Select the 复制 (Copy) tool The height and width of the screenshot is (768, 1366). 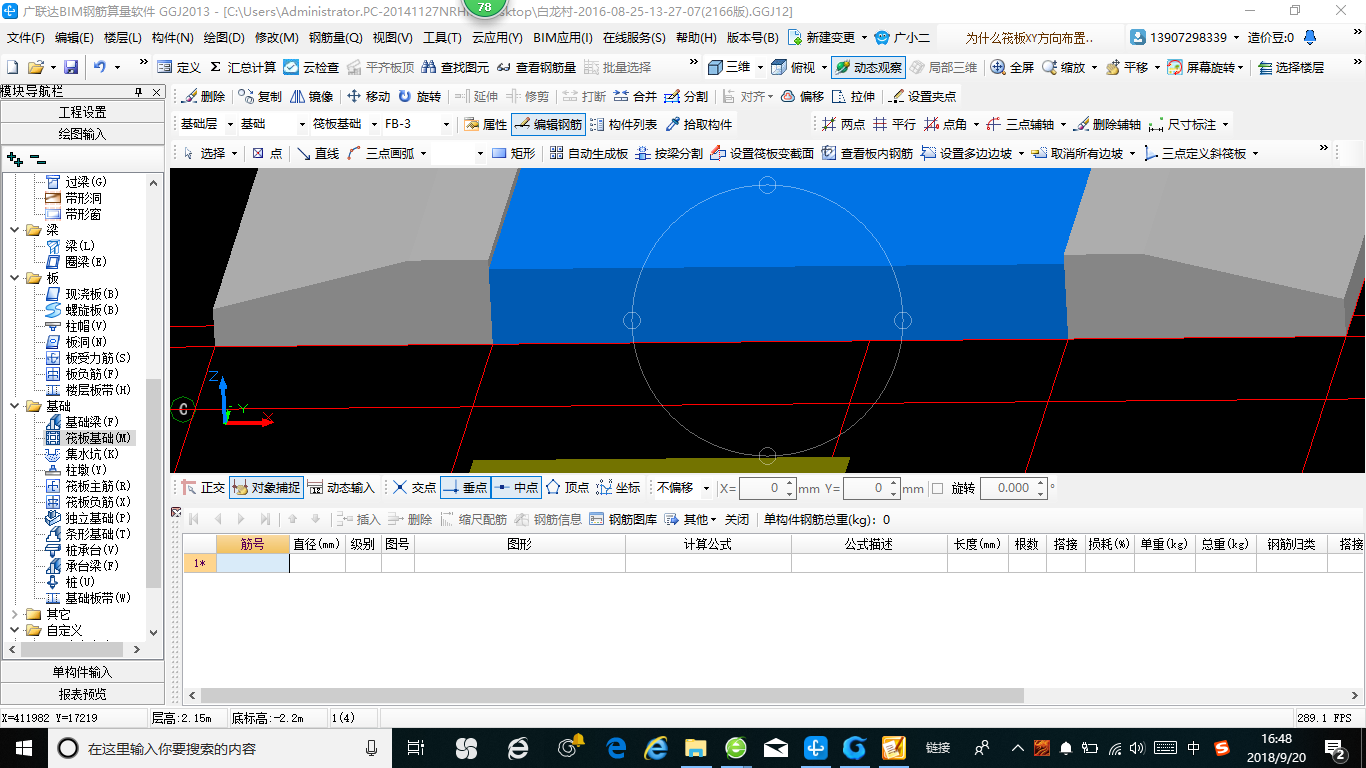point(260,96)
